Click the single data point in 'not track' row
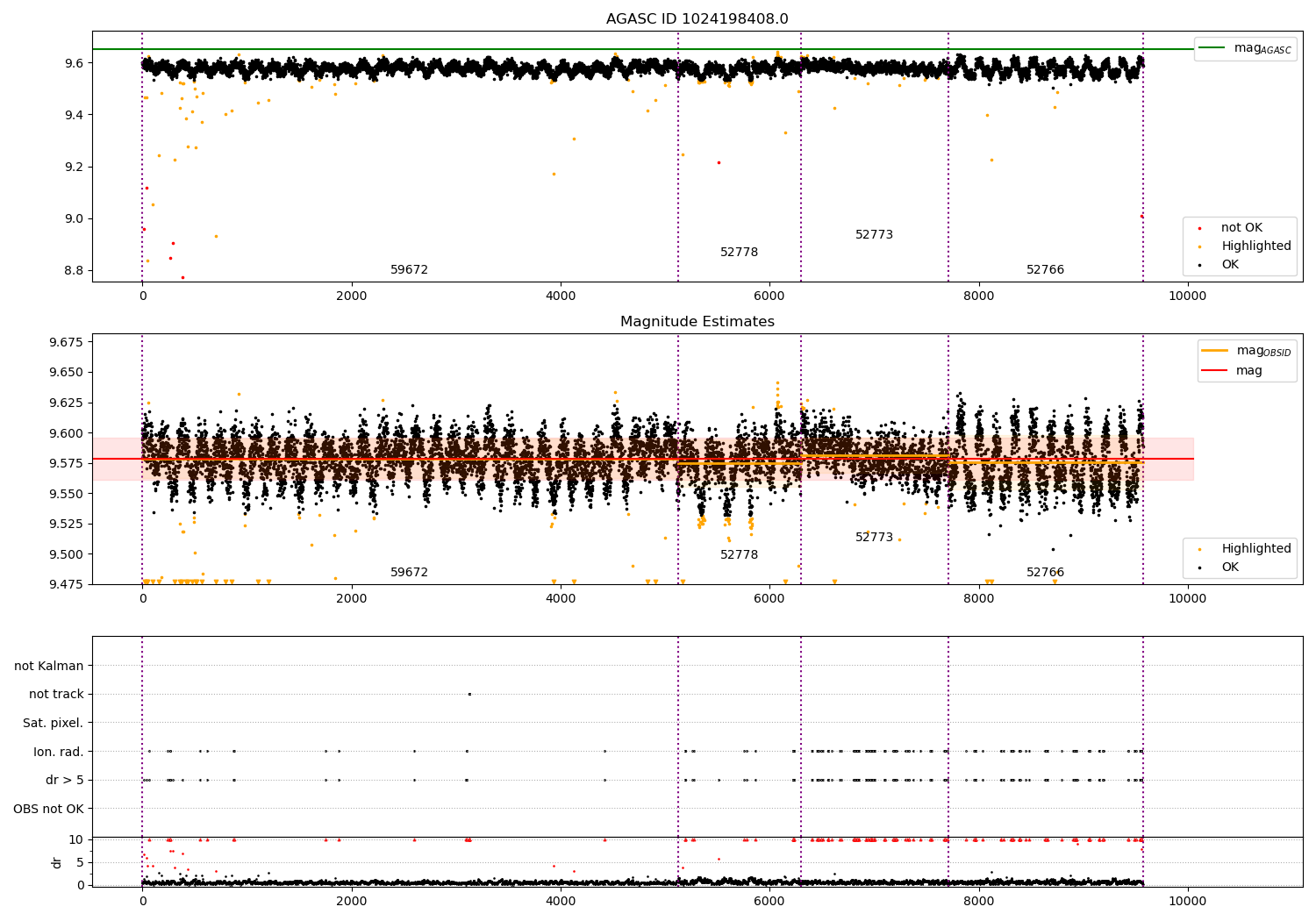The width and height of the screenshot is (1316, 921). click(469, 694)
